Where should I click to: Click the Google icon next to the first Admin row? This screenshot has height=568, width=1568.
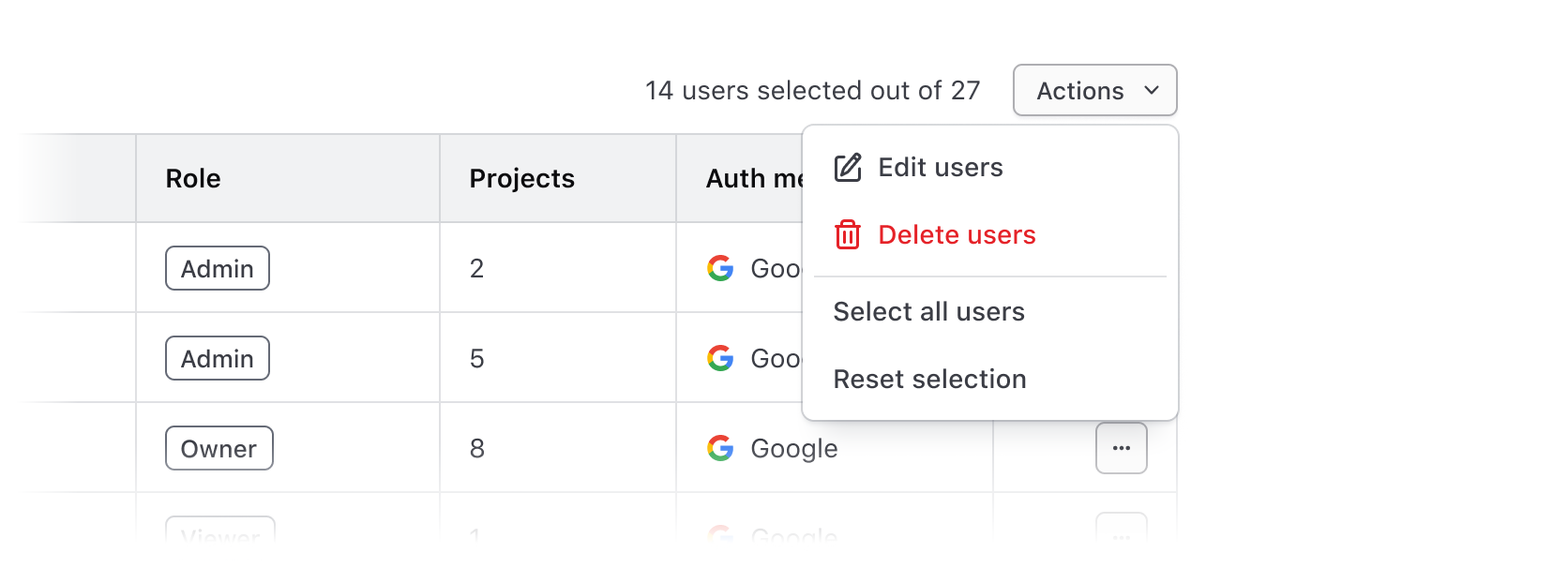tap(720, 268)
